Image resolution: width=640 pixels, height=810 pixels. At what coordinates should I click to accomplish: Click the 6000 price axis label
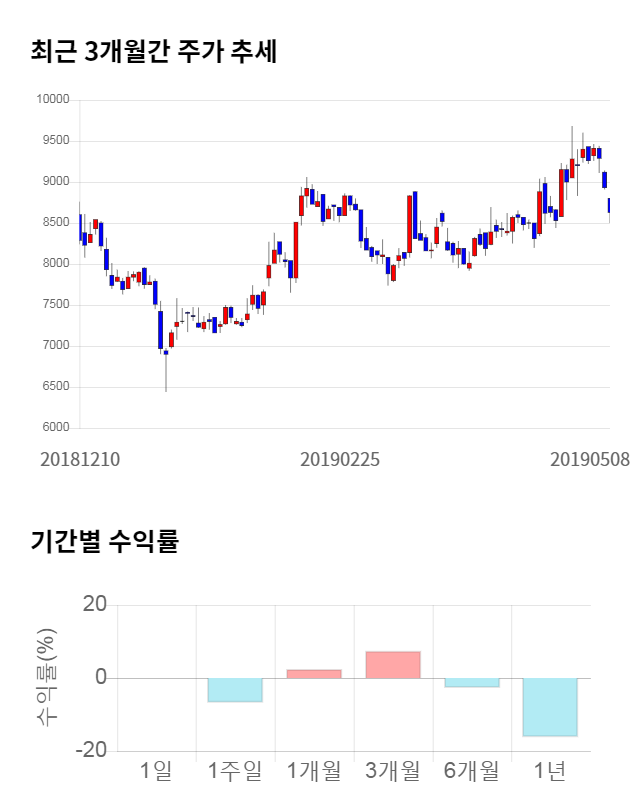[55, 428]
